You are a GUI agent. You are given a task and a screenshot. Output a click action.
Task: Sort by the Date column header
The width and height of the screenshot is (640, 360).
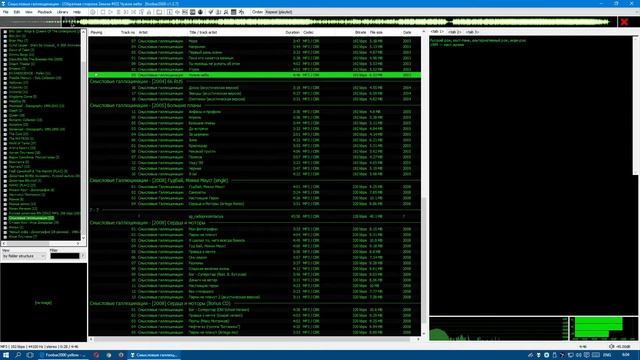click(407, 32)
